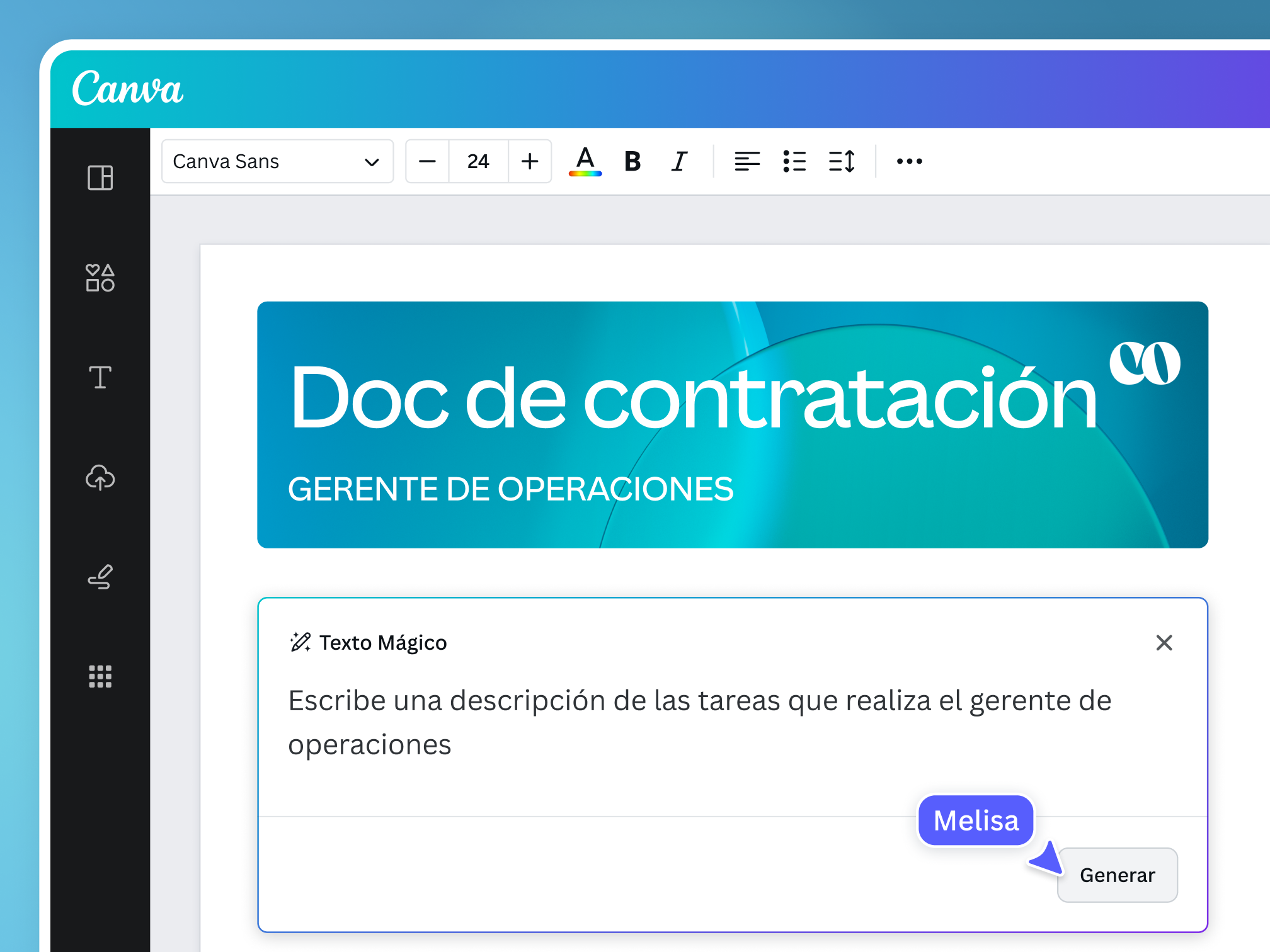The image size is (1270, 952).
Task: Close the Texto Mágico panel
Action: point(1164,643)
